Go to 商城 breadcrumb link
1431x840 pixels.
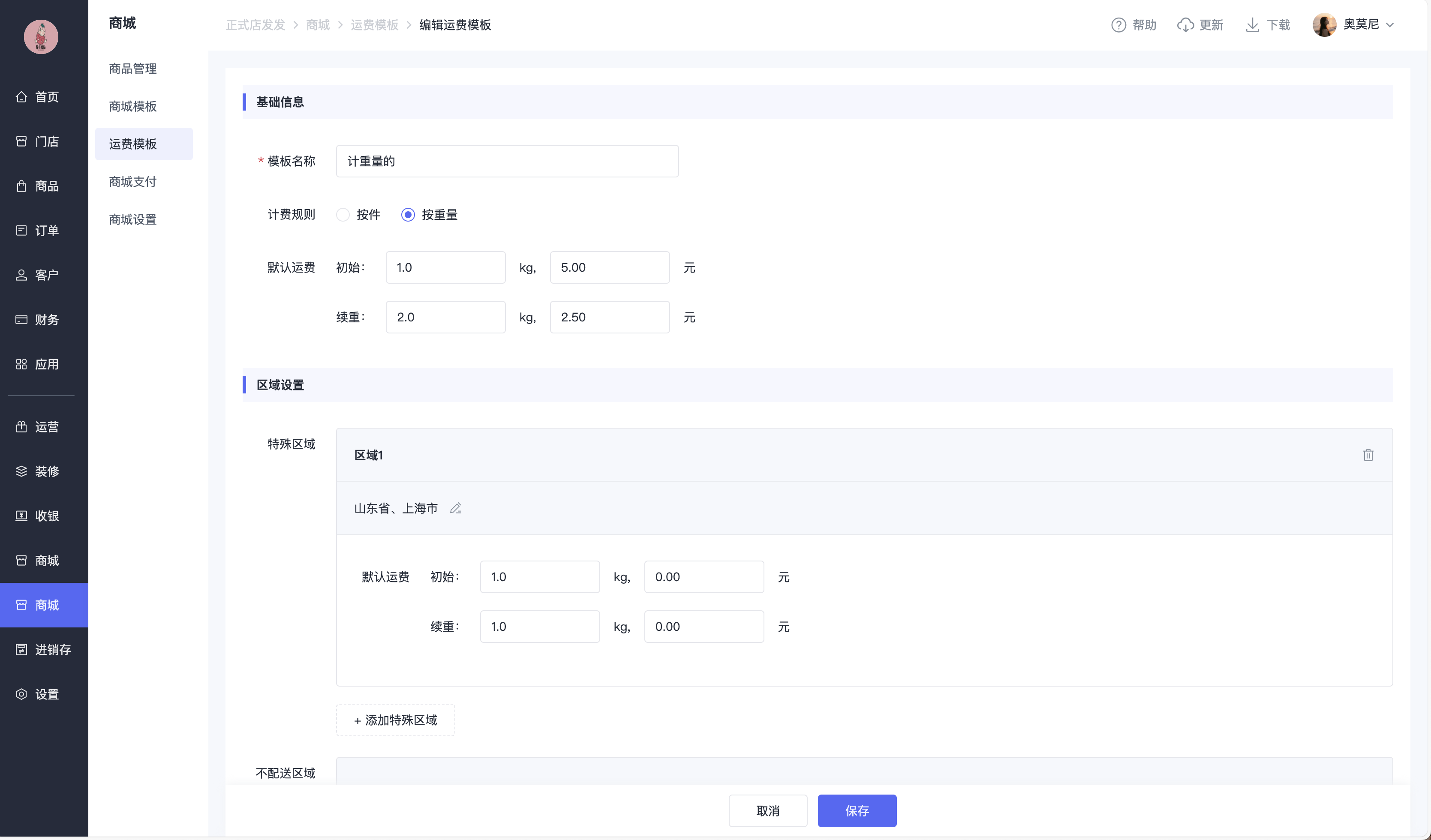317,25
